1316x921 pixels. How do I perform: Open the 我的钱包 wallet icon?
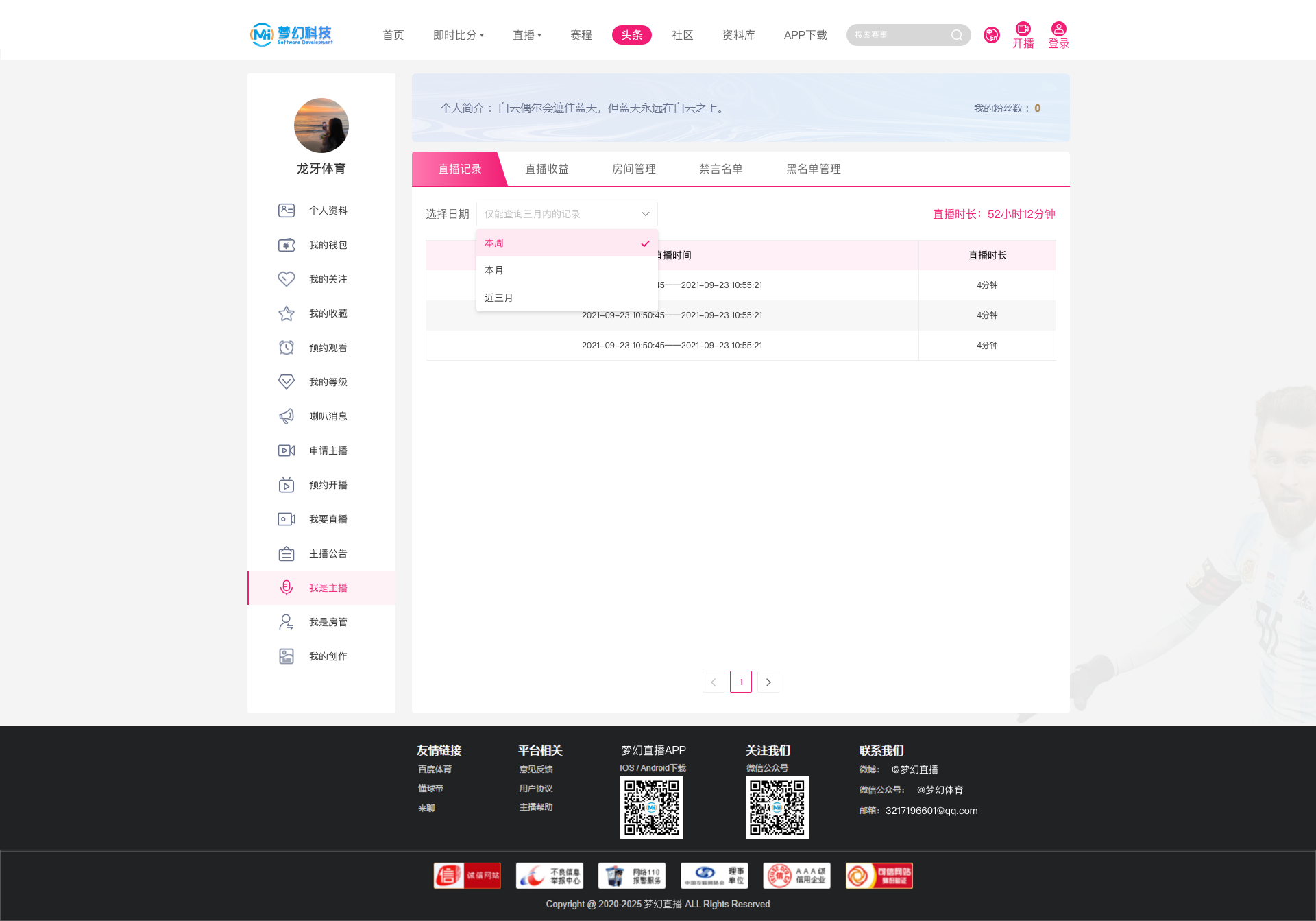tap(287, 245)
